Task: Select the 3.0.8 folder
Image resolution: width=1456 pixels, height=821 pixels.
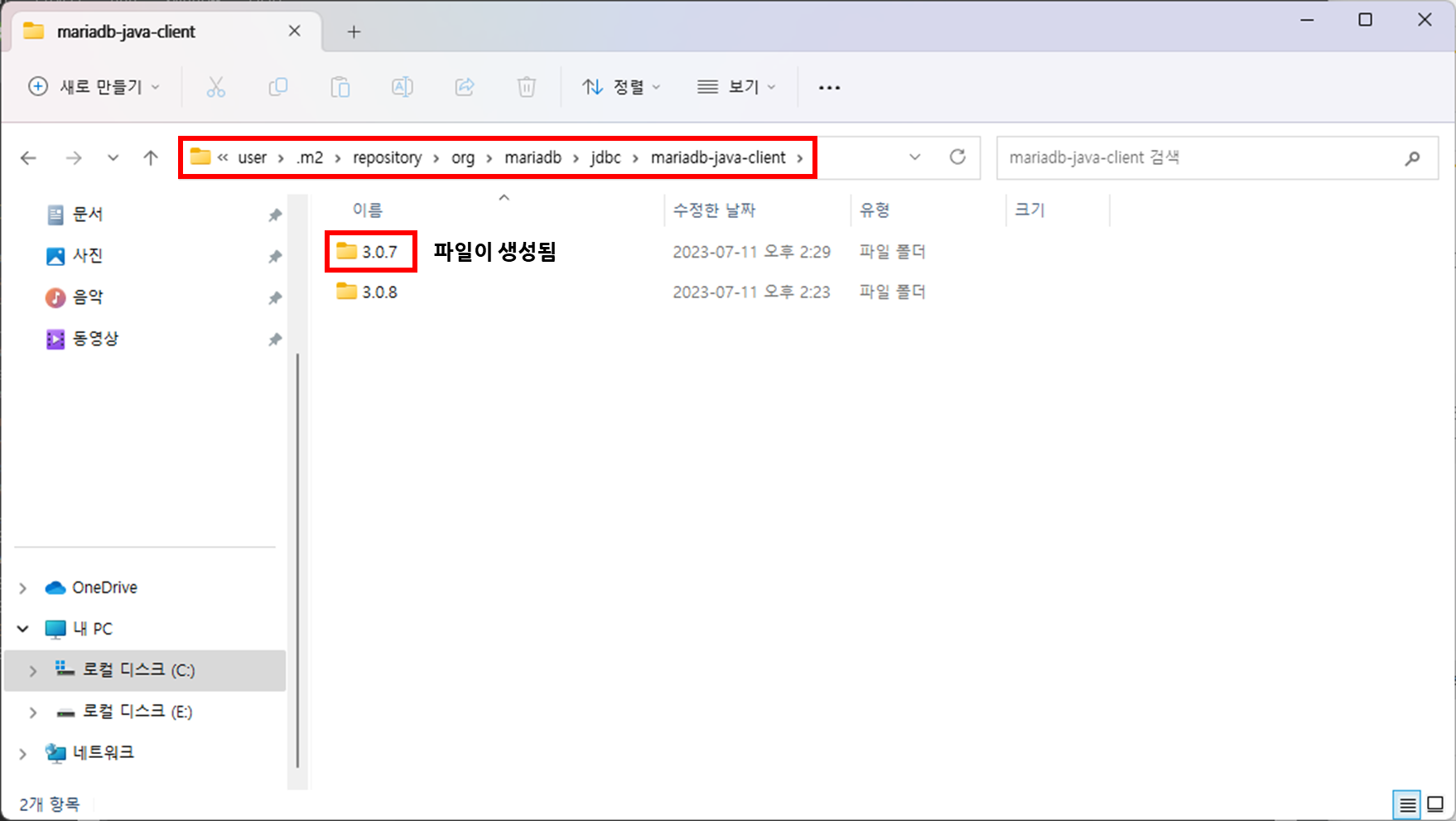Action: (x=367, y=292)
